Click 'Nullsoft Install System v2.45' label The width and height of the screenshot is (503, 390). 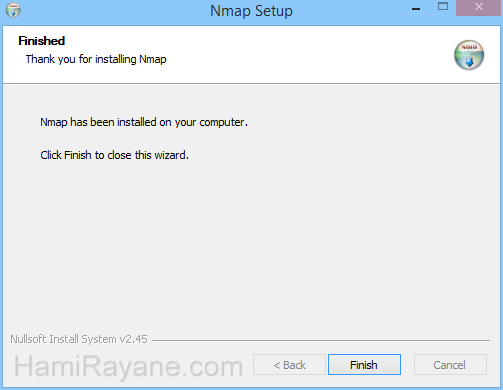pos(79,339)
